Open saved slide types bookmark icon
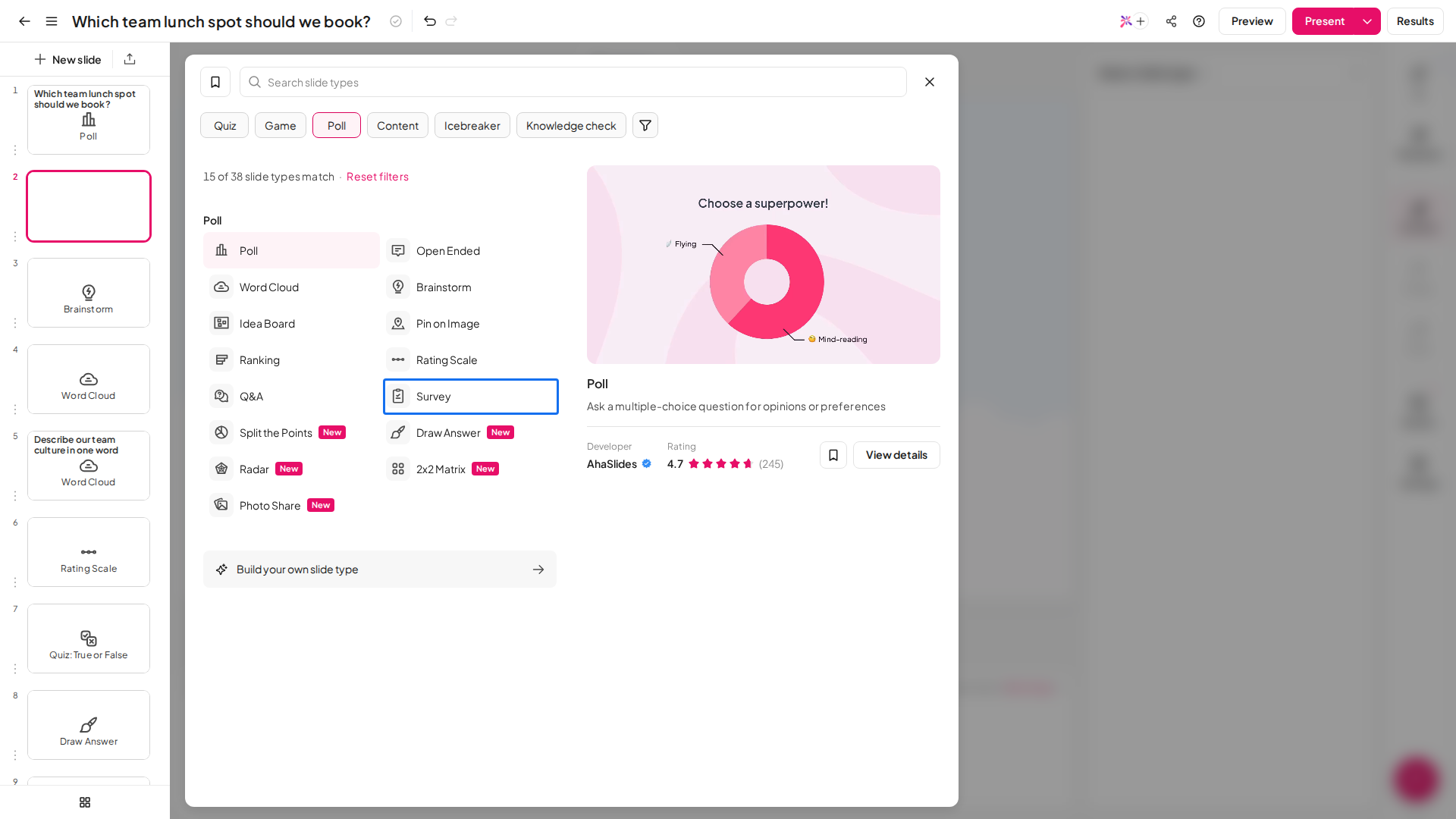The height and width of the screenshot is (819, 1456). (215, 82)
